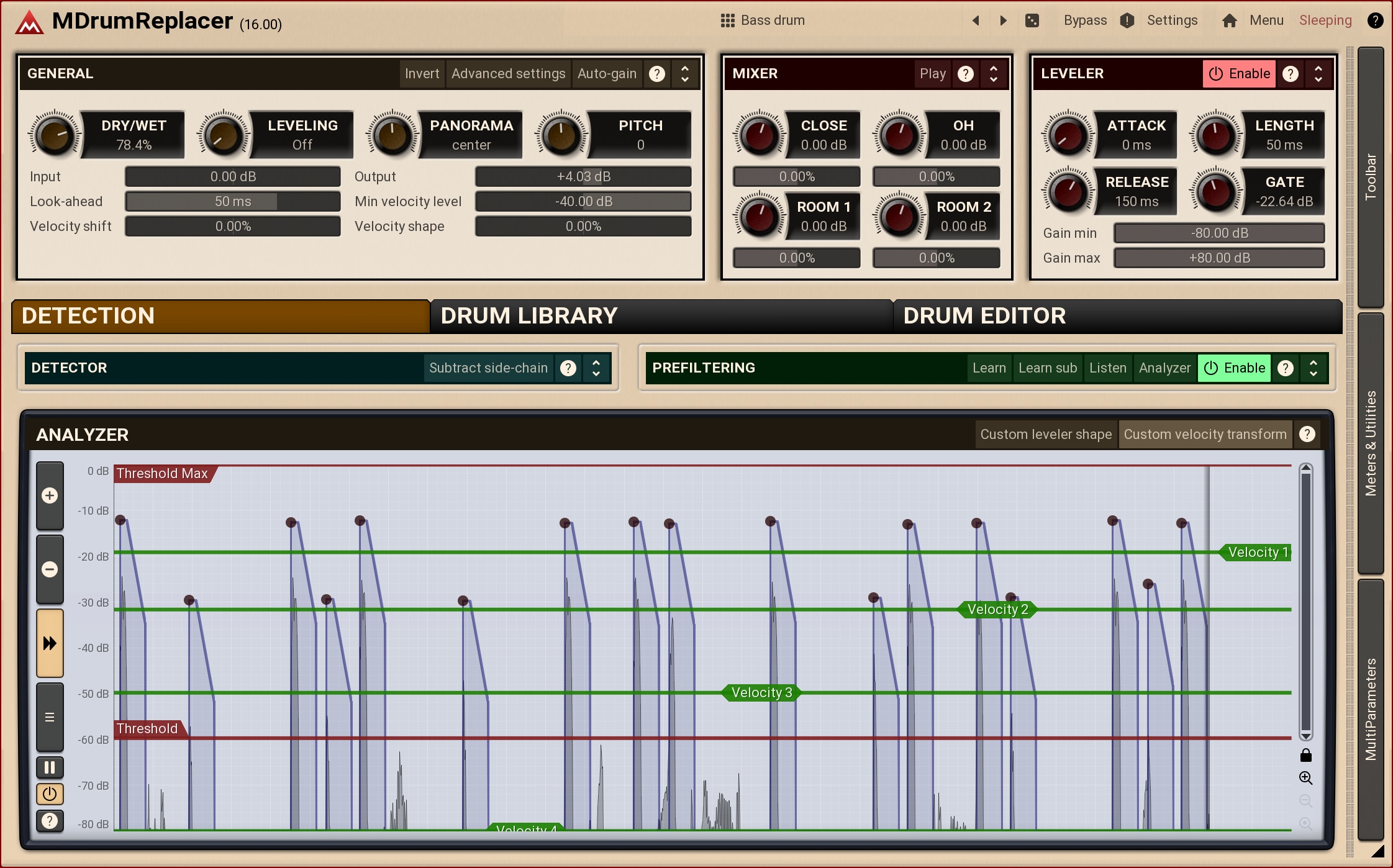1393x868 pixels.
Task: Click analyzer zoom-out minus button
Action: [50, 569]
